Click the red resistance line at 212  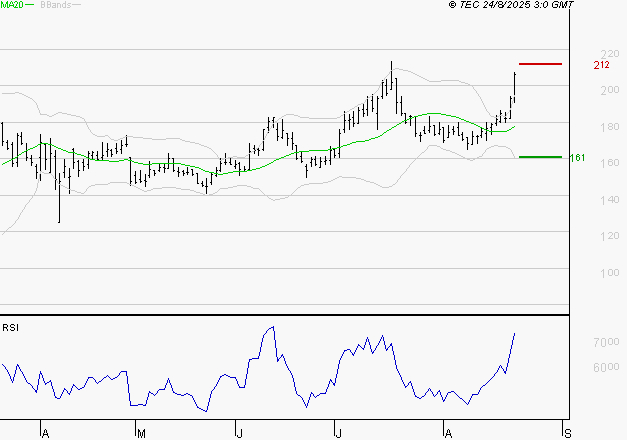coord(540,64)
